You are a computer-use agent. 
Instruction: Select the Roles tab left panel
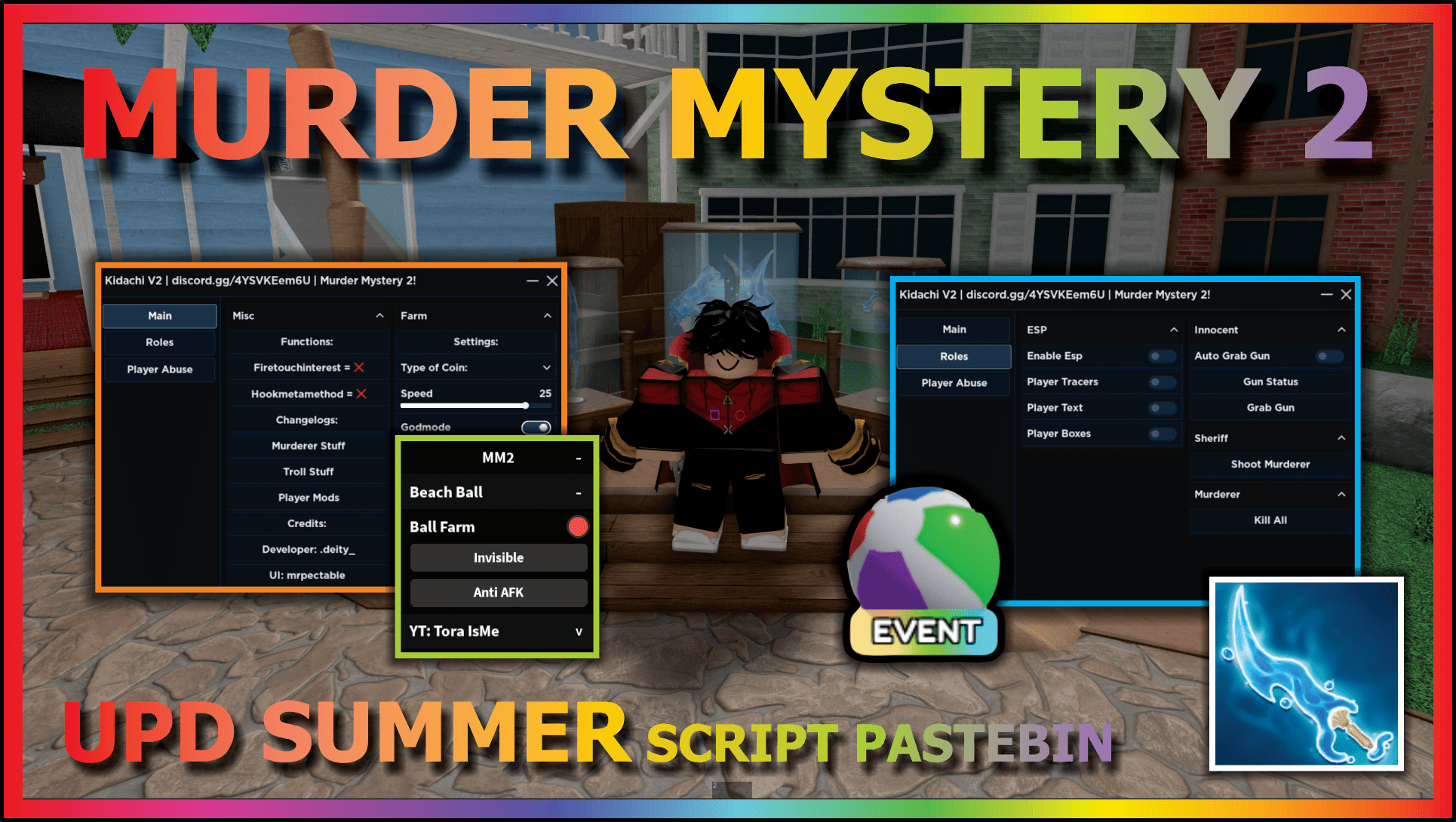coord(156,342)
